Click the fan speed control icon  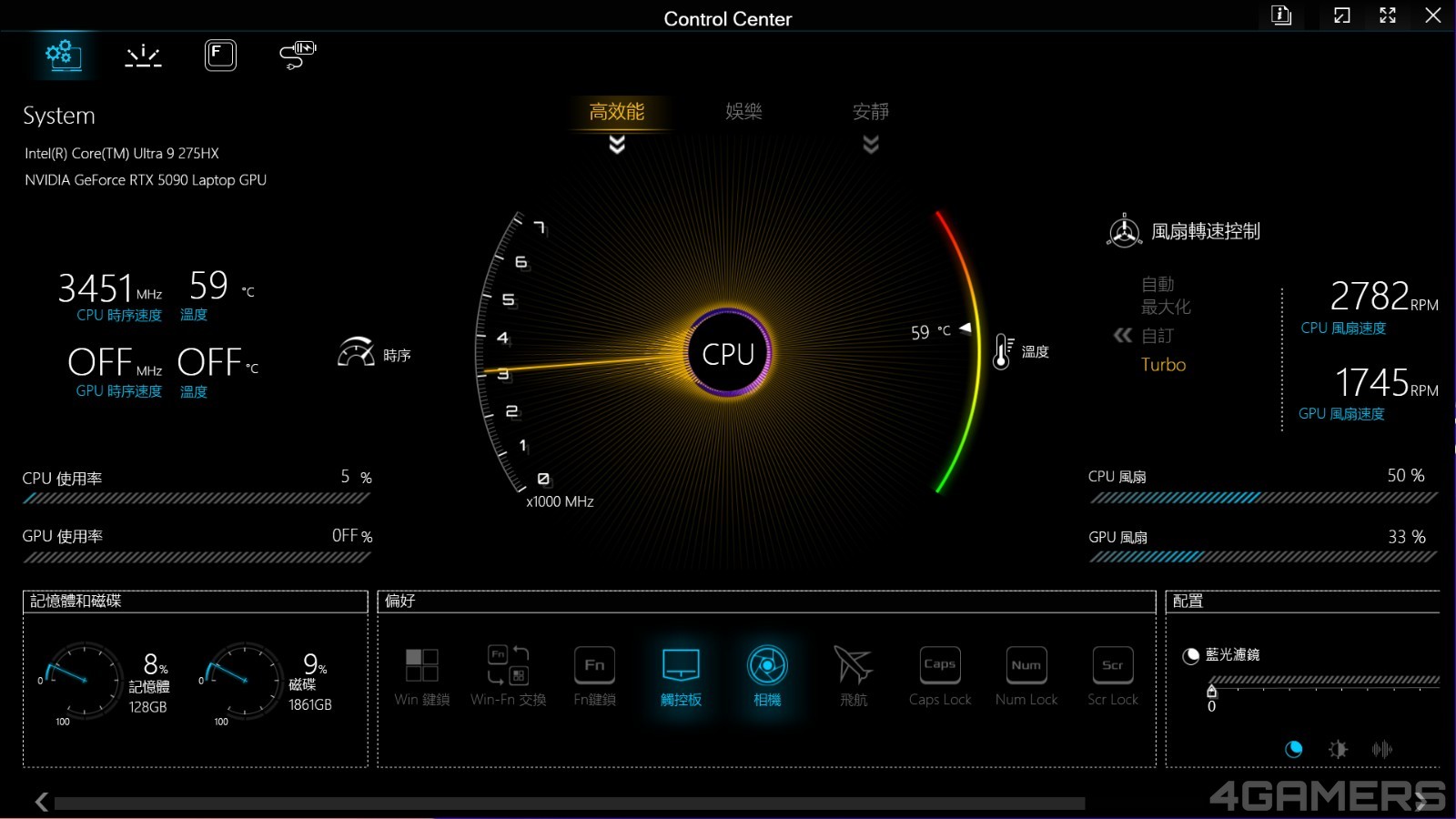[1124, 231]
